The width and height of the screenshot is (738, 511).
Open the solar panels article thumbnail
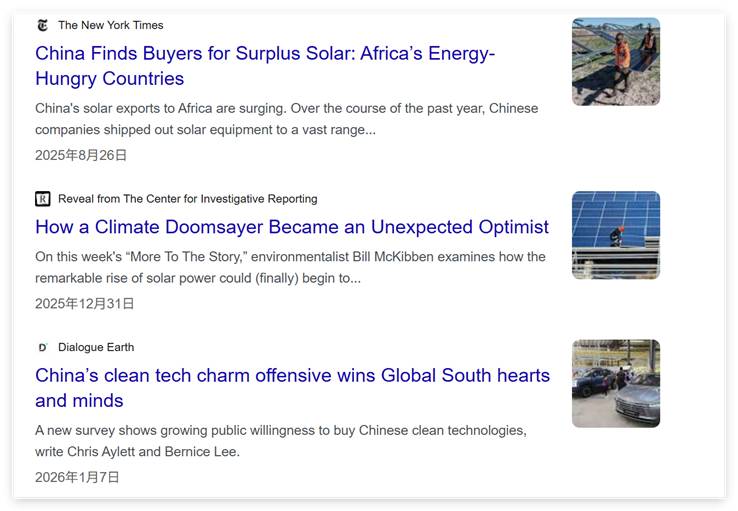coord(615,235)
